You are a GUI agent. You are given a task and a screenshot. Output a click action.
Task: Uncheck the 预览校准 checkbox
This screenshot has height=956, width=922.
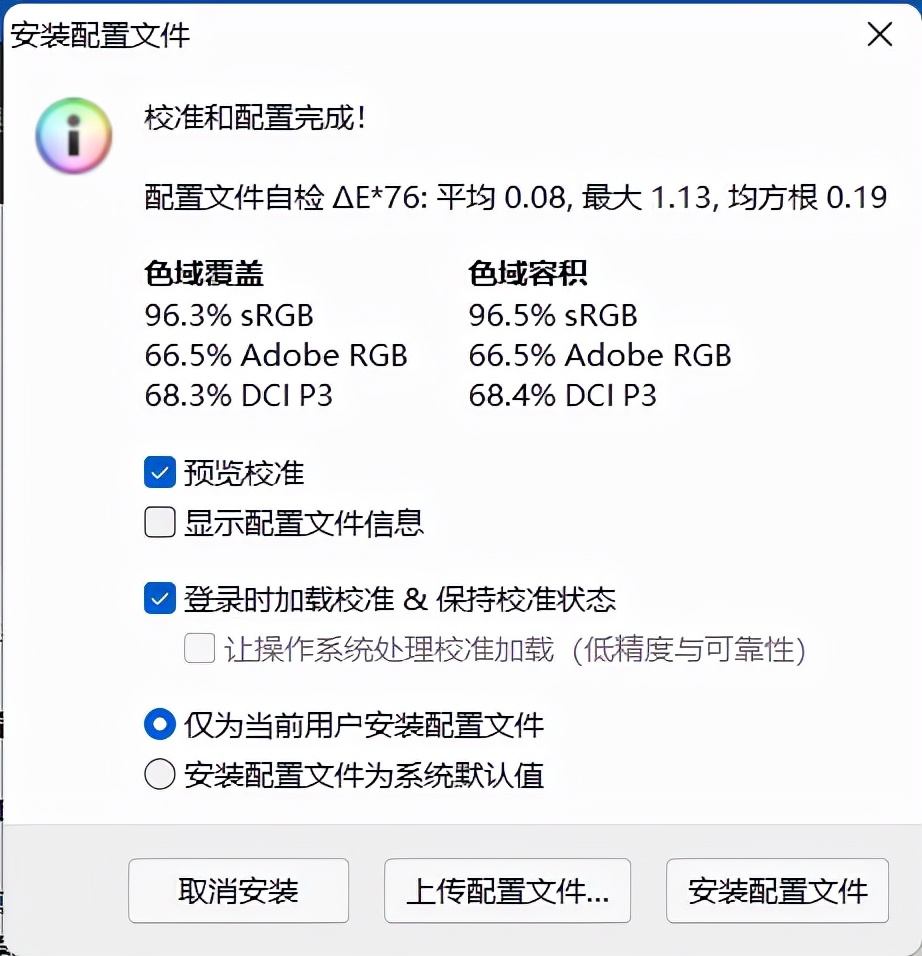160,472
